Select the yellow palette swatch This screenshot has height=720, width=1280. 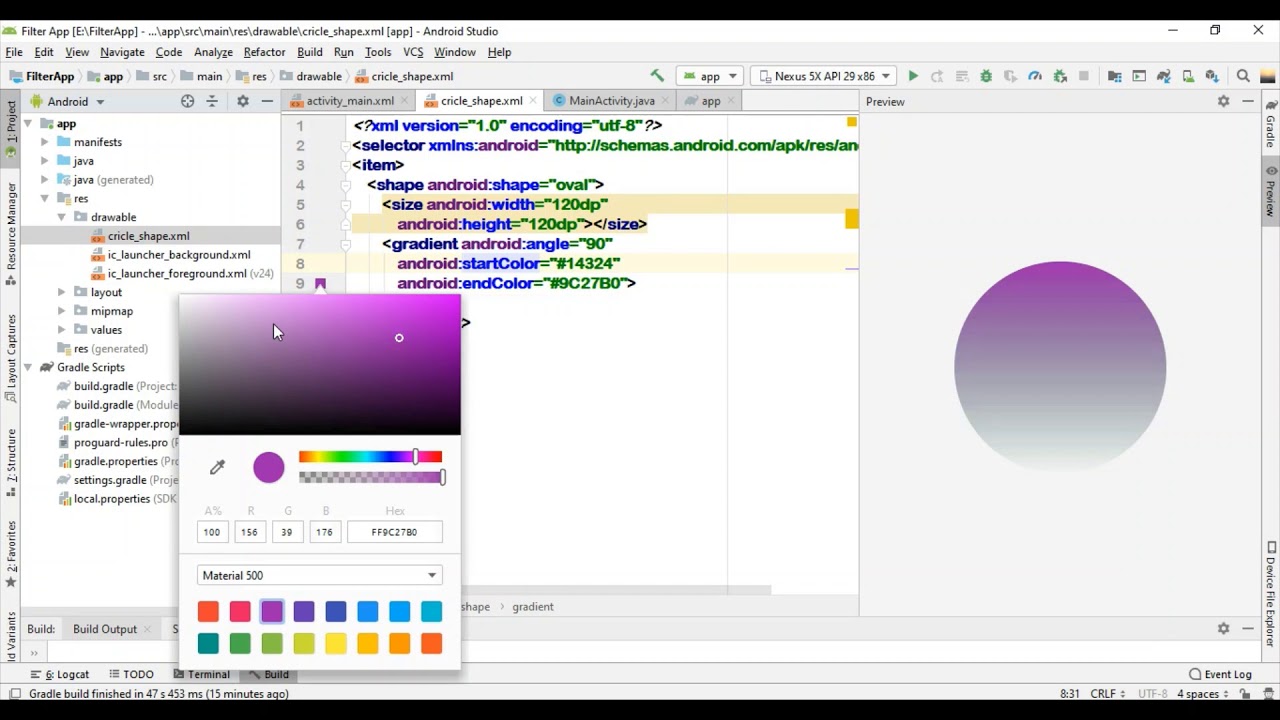pos(336,644)
